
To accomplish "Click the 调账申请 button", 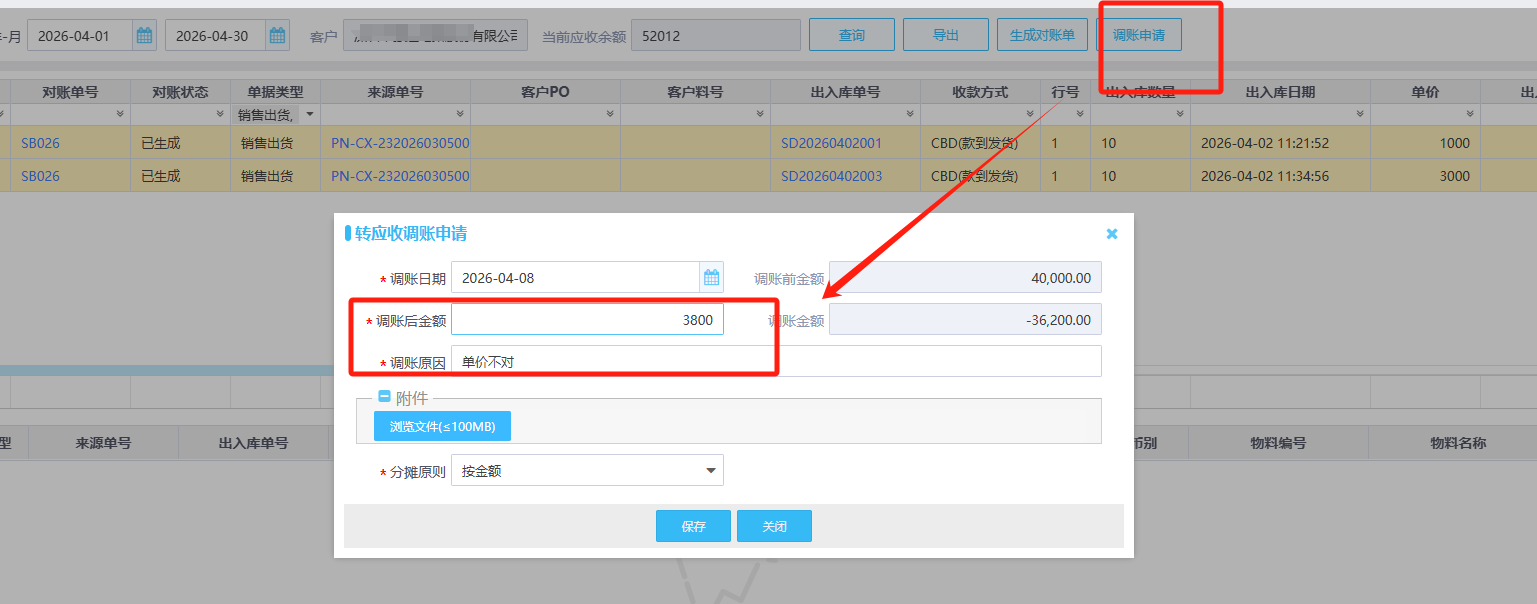I will coord(1139,35).
